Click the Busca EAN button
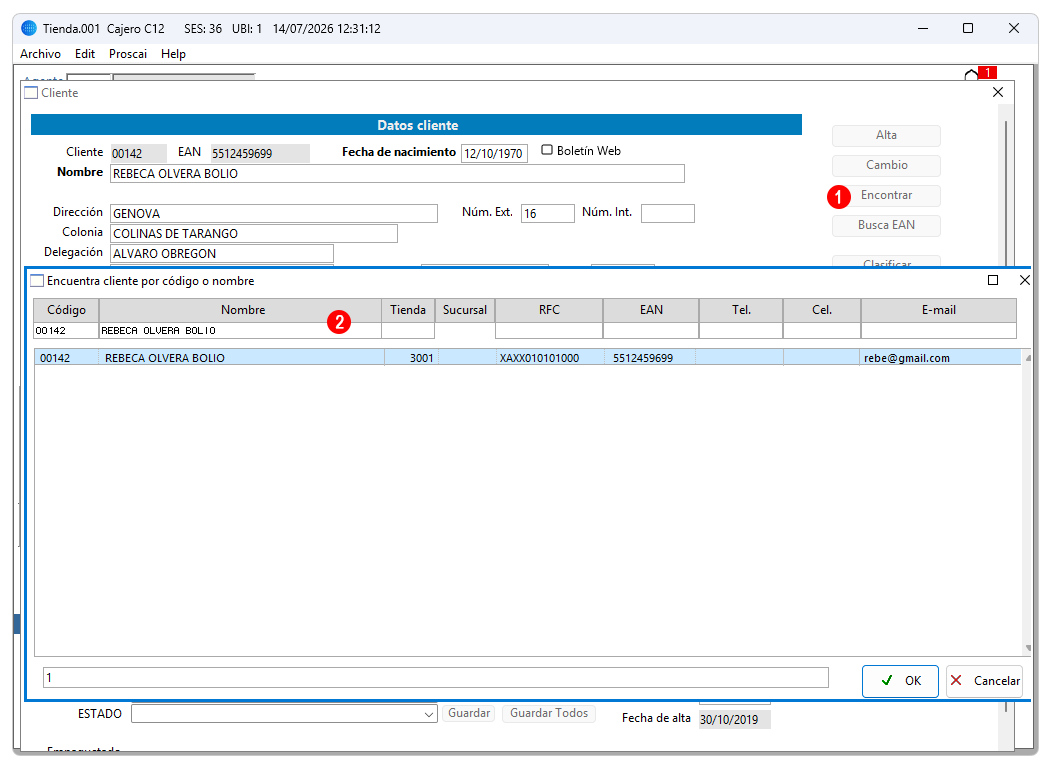Viewport: 1054px width, 770px height. [x=886, y=225]
